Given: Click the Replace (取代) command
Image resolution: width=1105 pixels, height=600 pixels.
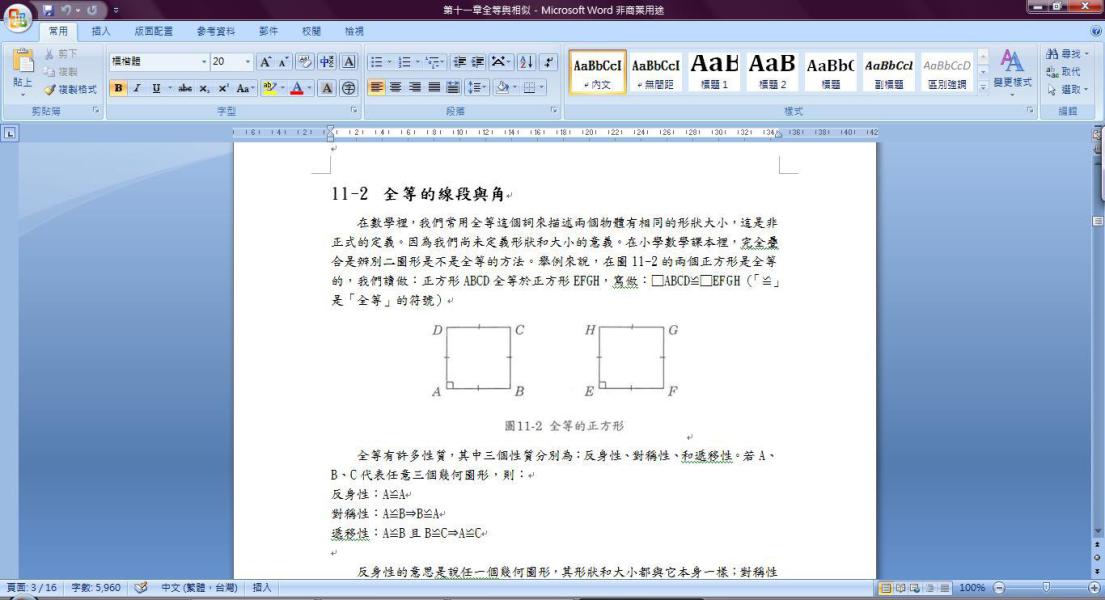Looking at the screenshot, I should (1064, 72).
